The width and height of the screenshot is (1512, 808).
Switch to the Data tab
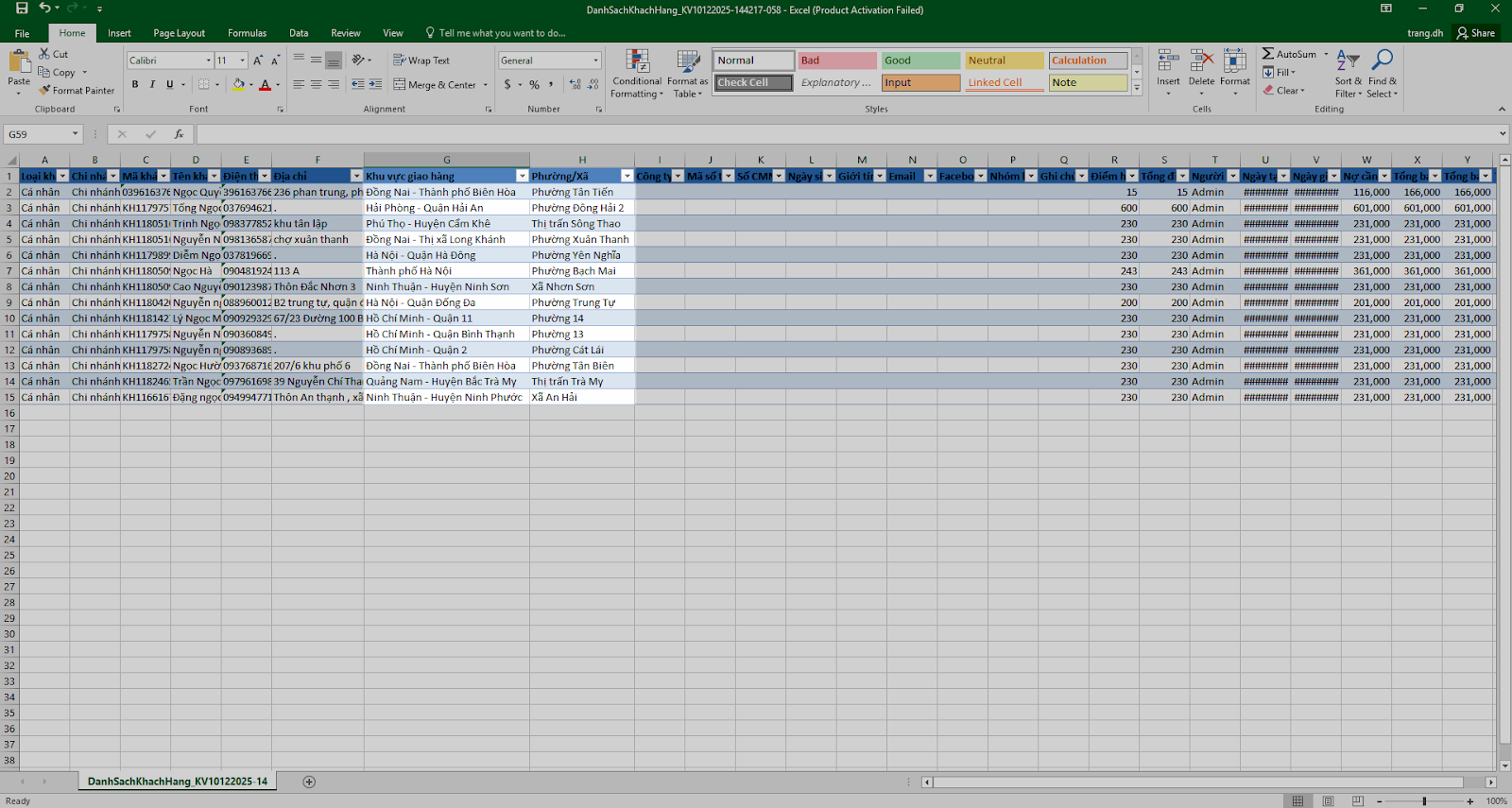(299, 33)
